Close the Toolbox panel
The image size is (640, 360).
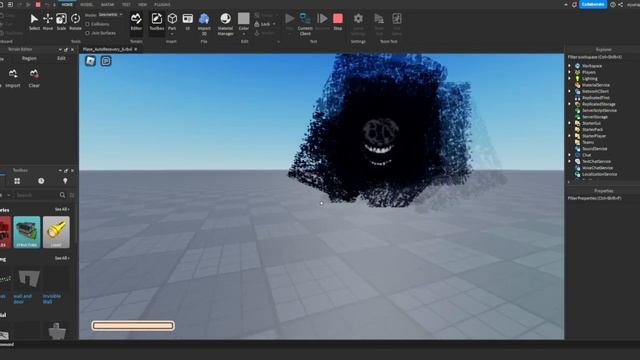click(x=73, y=170)
